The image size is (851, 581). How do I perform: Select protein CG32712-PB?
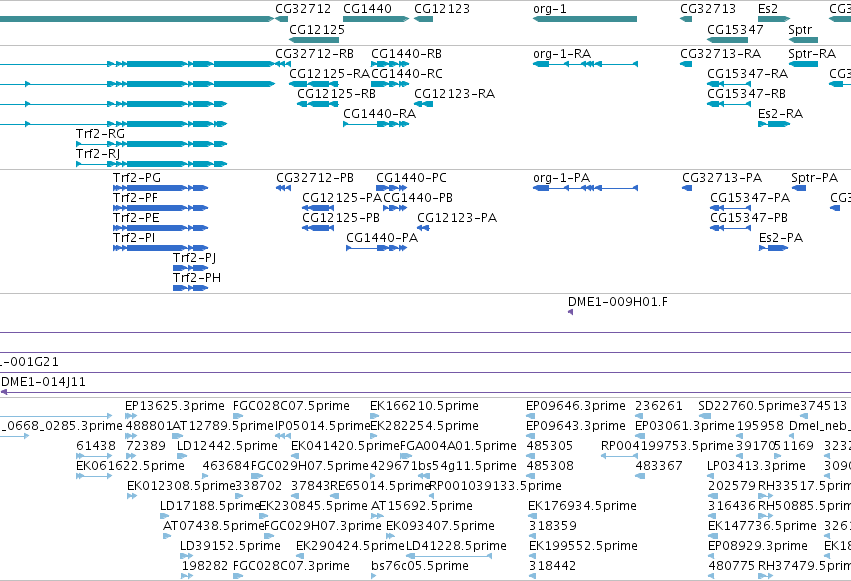315,178
